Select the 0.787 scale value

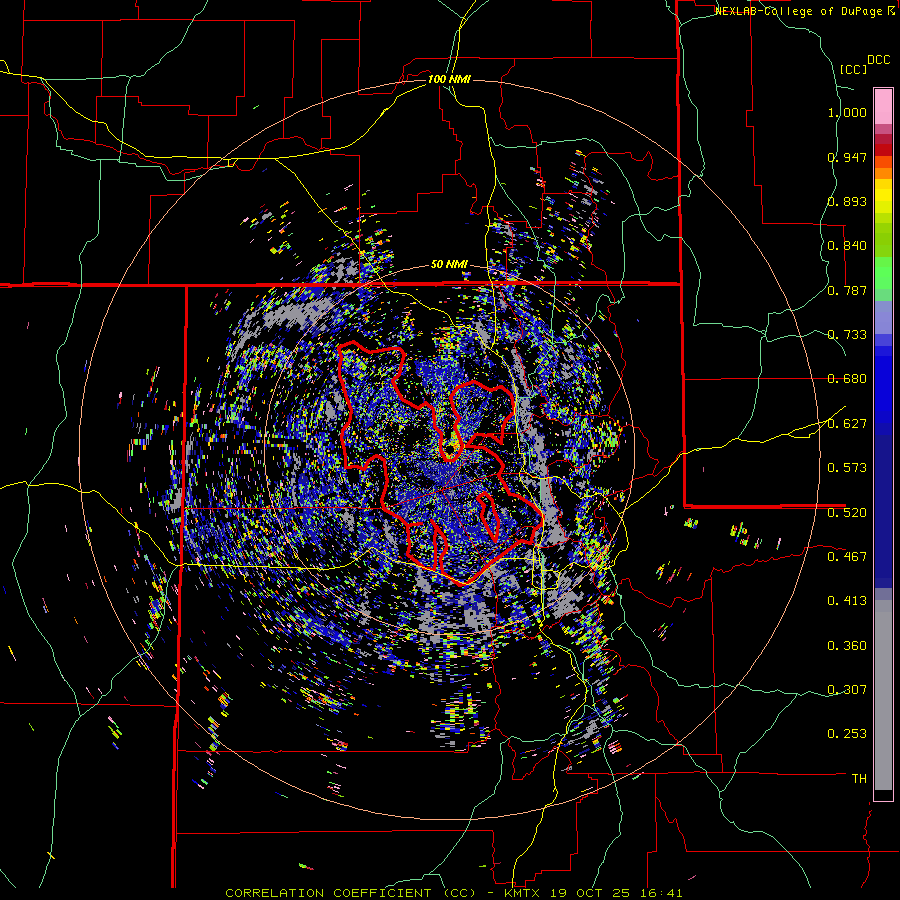(x=847, y=290)
